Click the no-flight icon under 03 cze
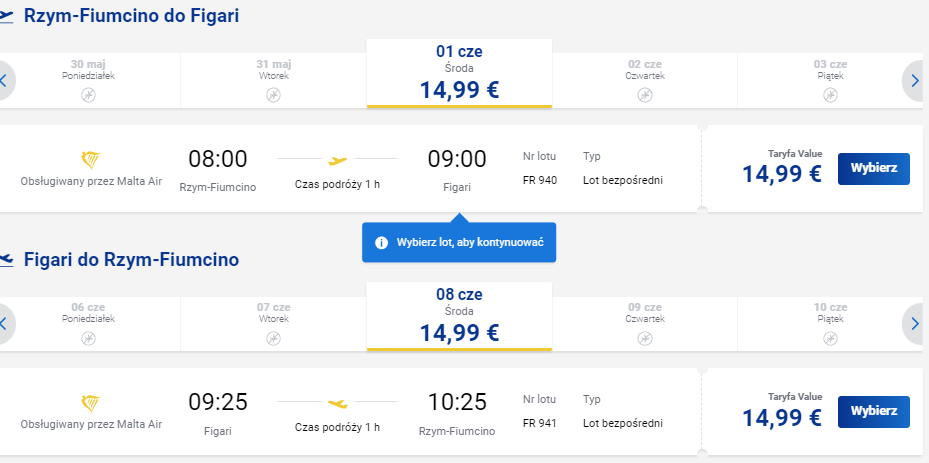This screenshot has width=929, height=463. 830,95
